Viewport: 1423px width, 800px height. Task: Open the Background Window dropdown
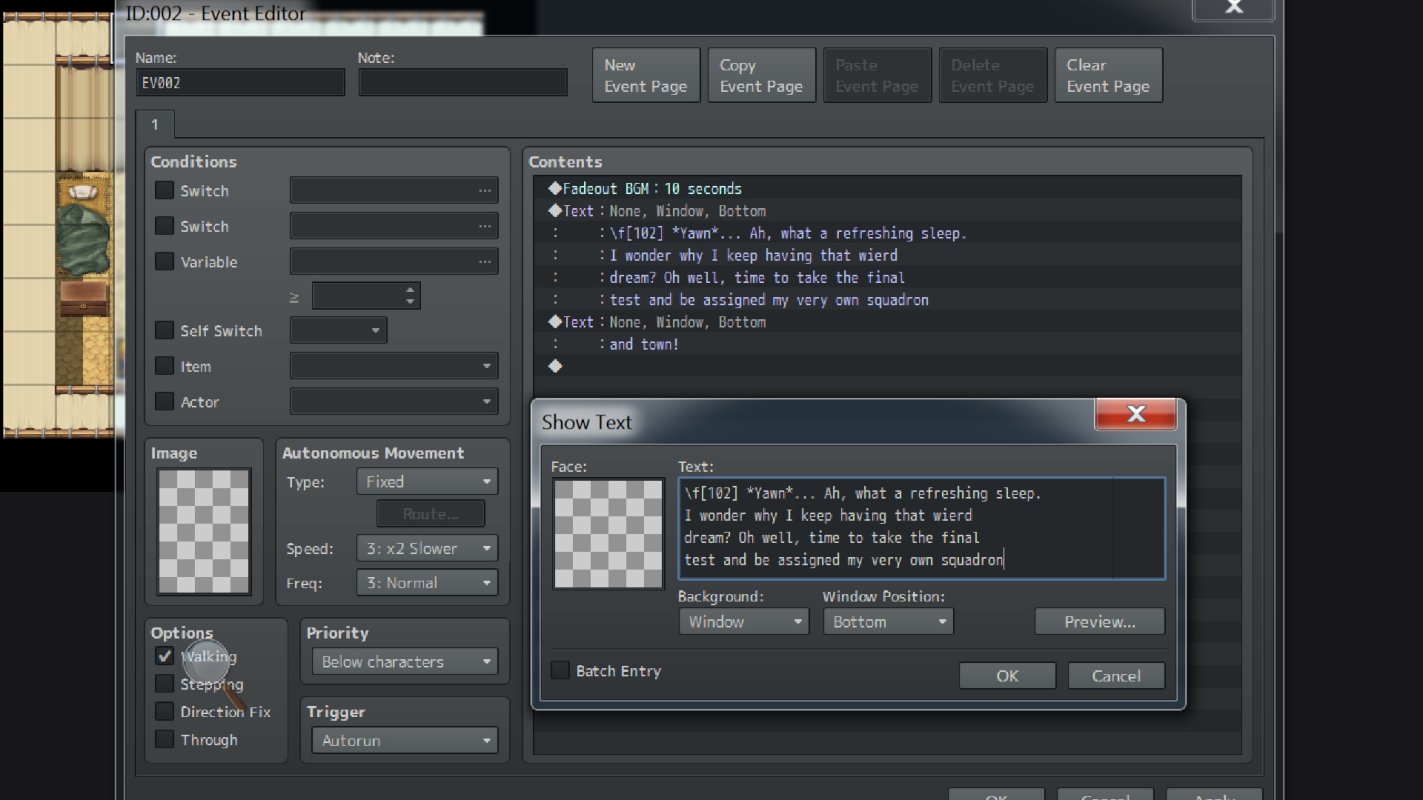pyautogui.click(x=743, y=621)
